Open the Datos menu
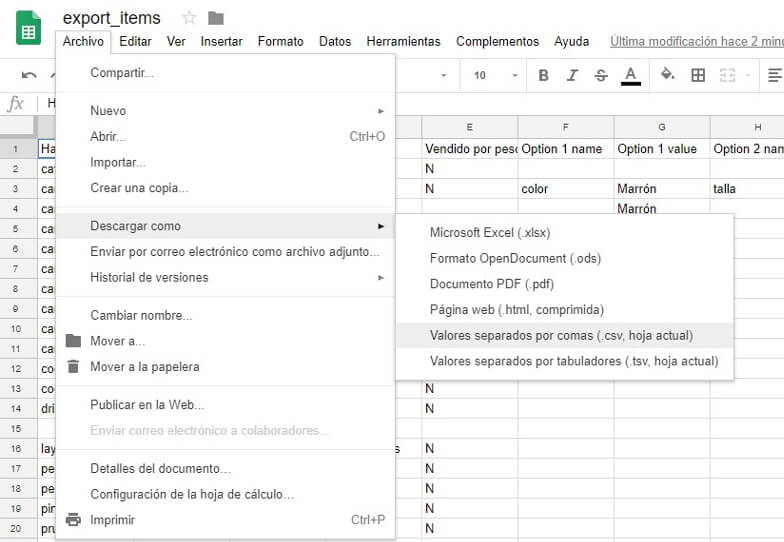Image resolution: width=784 pixels, height=542 pixels. tap(335, 42)
